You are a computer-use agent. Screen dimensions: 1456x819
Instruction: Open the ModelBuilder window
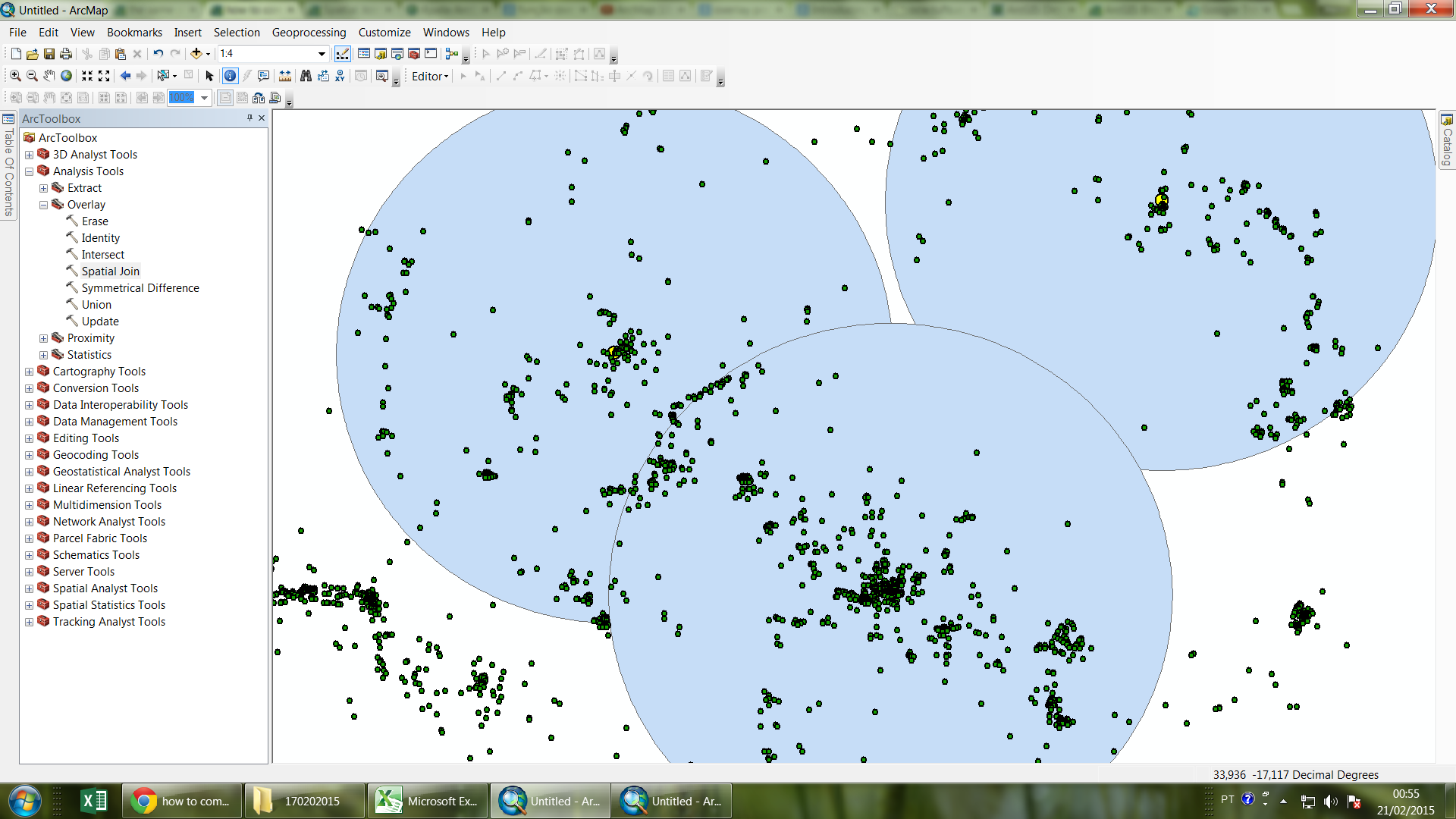[x=452, y=54]
